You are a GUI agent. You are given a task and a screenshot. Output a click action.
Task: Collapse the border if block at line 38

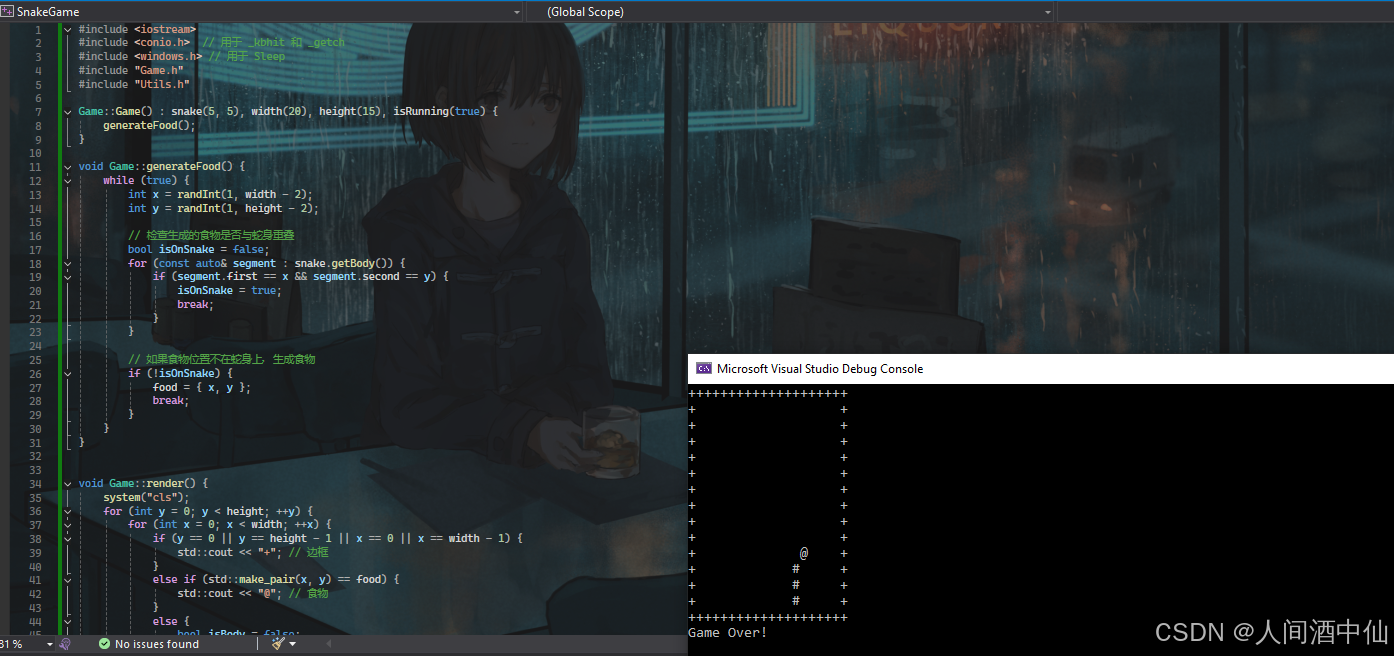(67, 538)
